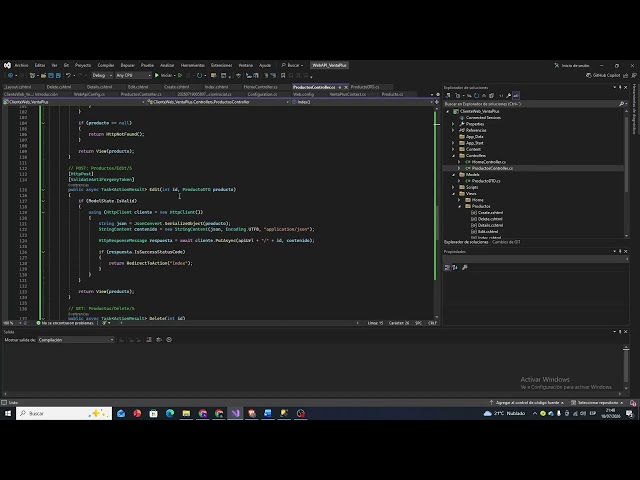Click the property pages wrench in Properties panel
The height and width of the screenshot is (480, 640).
[464, 267]
